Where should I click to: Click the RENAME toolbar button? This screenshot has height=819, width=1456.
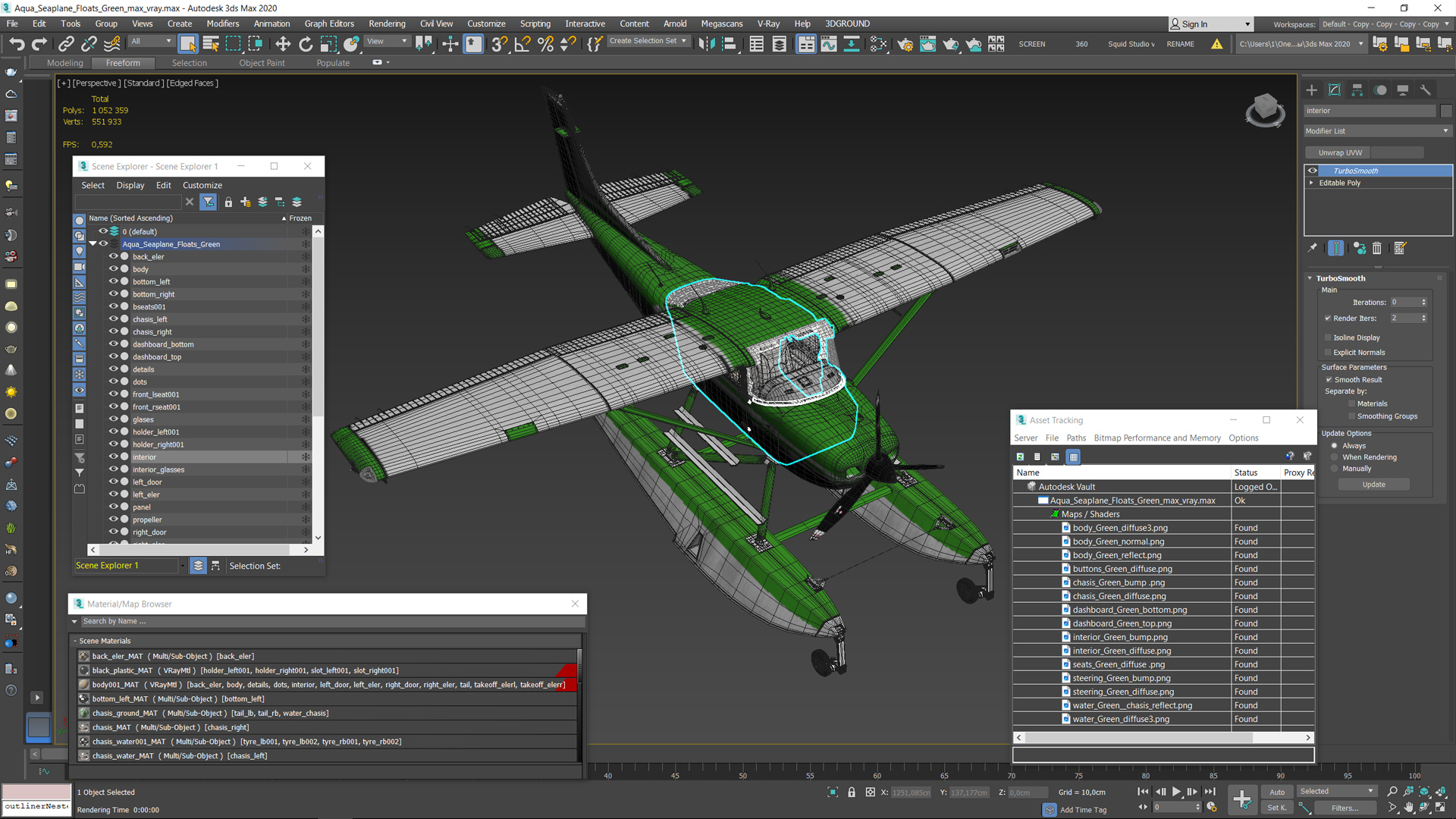pos(1180,44)
